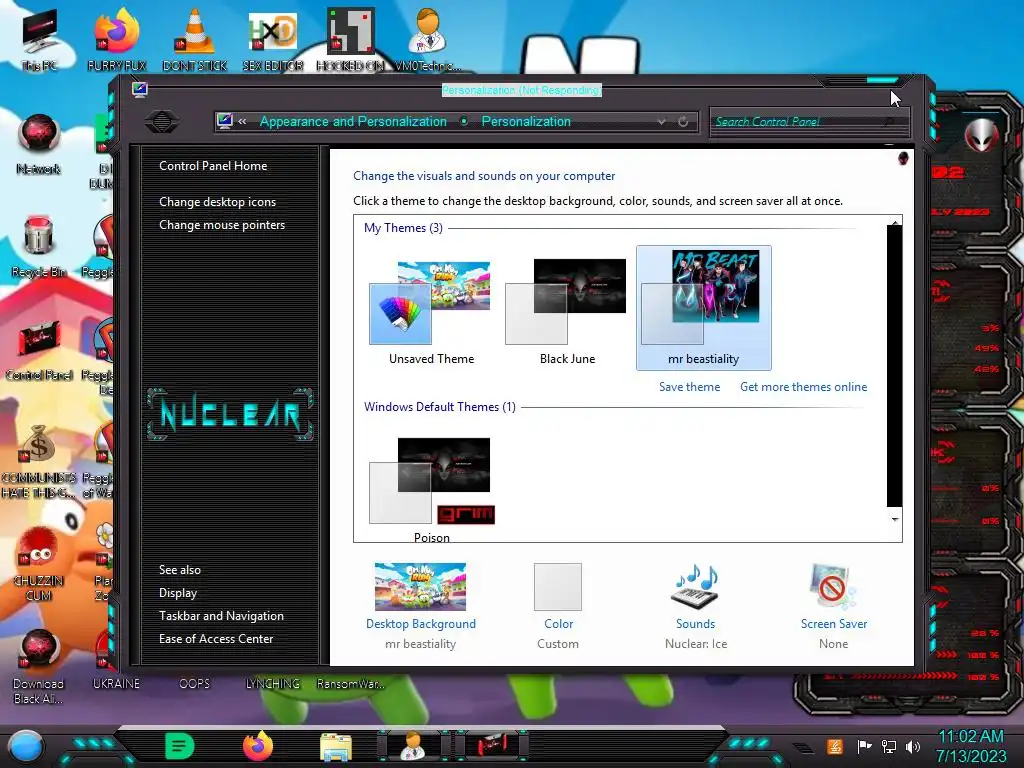Select the mr beastiality theme

703,308
